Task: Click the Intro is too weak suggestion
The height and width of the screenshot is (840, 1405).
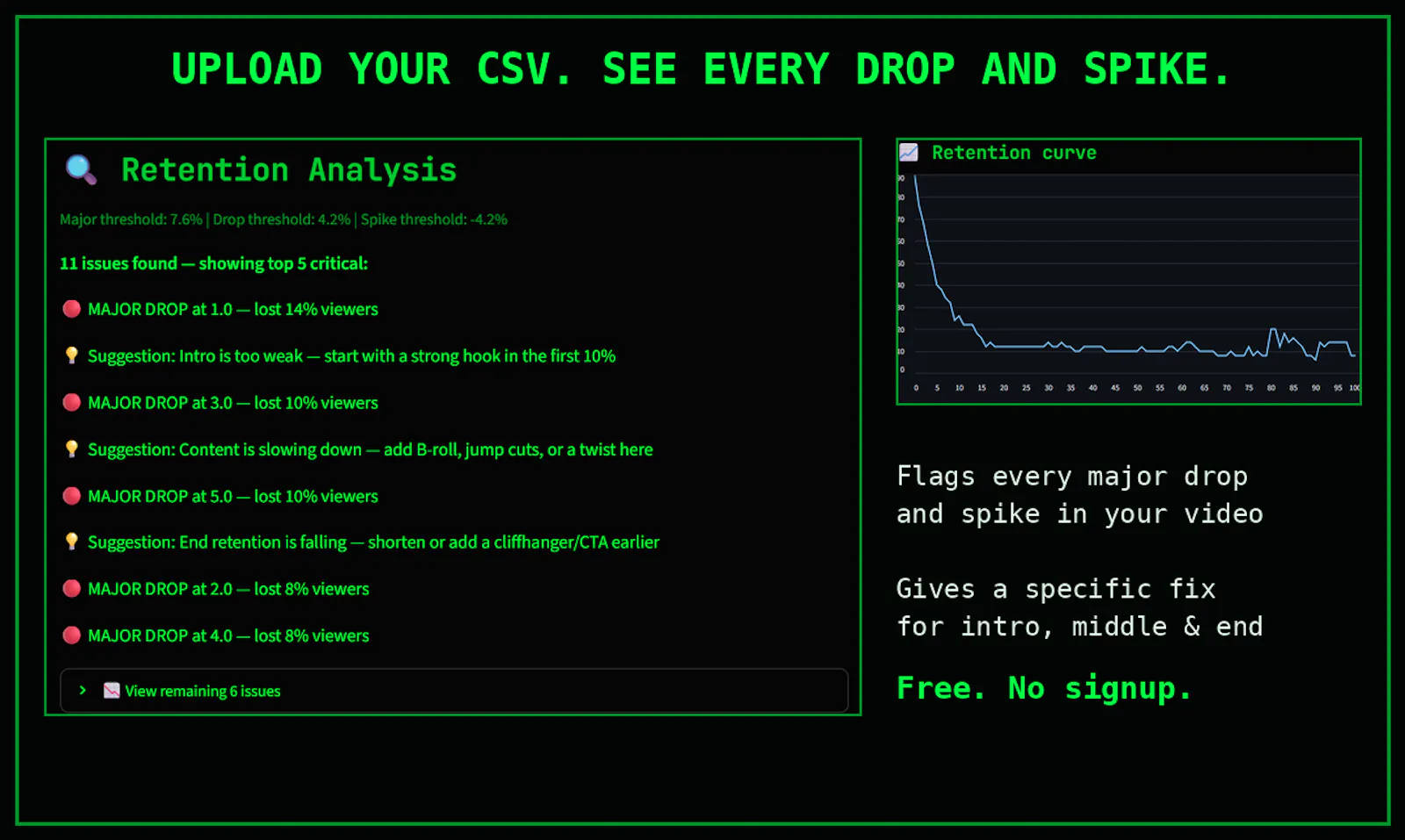Action: (351, 355)
